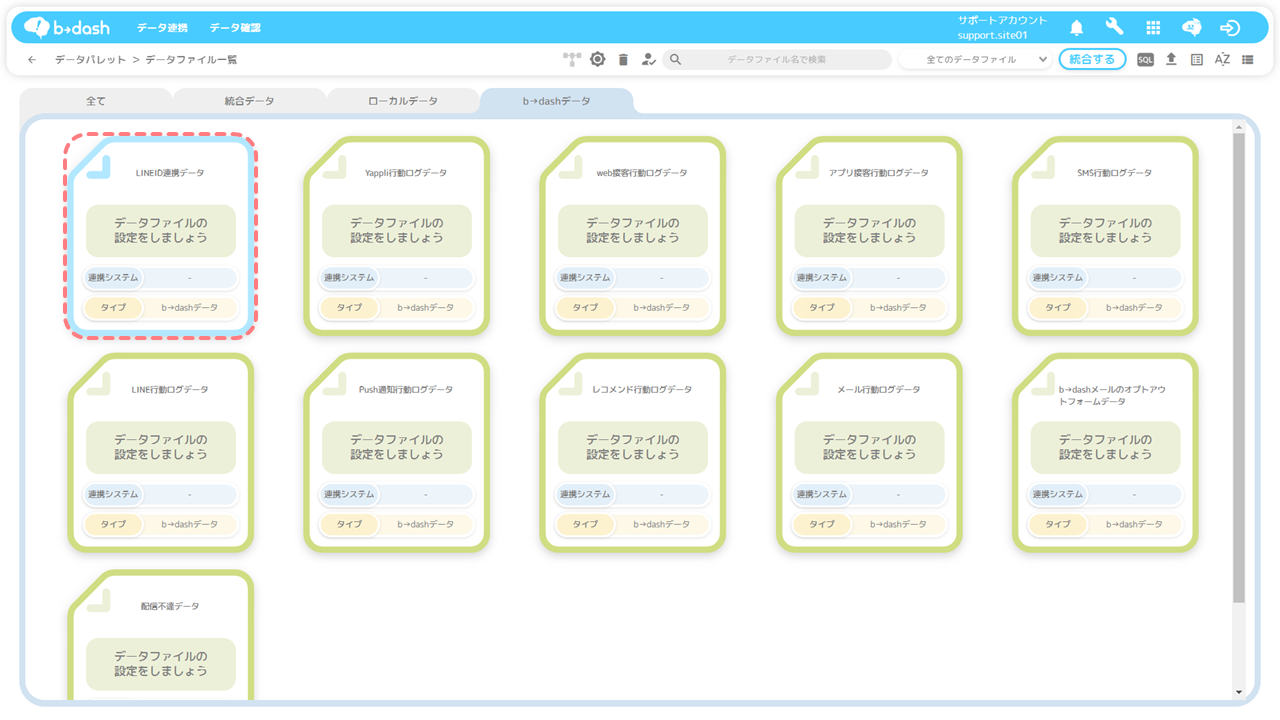
Task: Select the レコメンド行動ログデータ card
Action: coord(633,452)
